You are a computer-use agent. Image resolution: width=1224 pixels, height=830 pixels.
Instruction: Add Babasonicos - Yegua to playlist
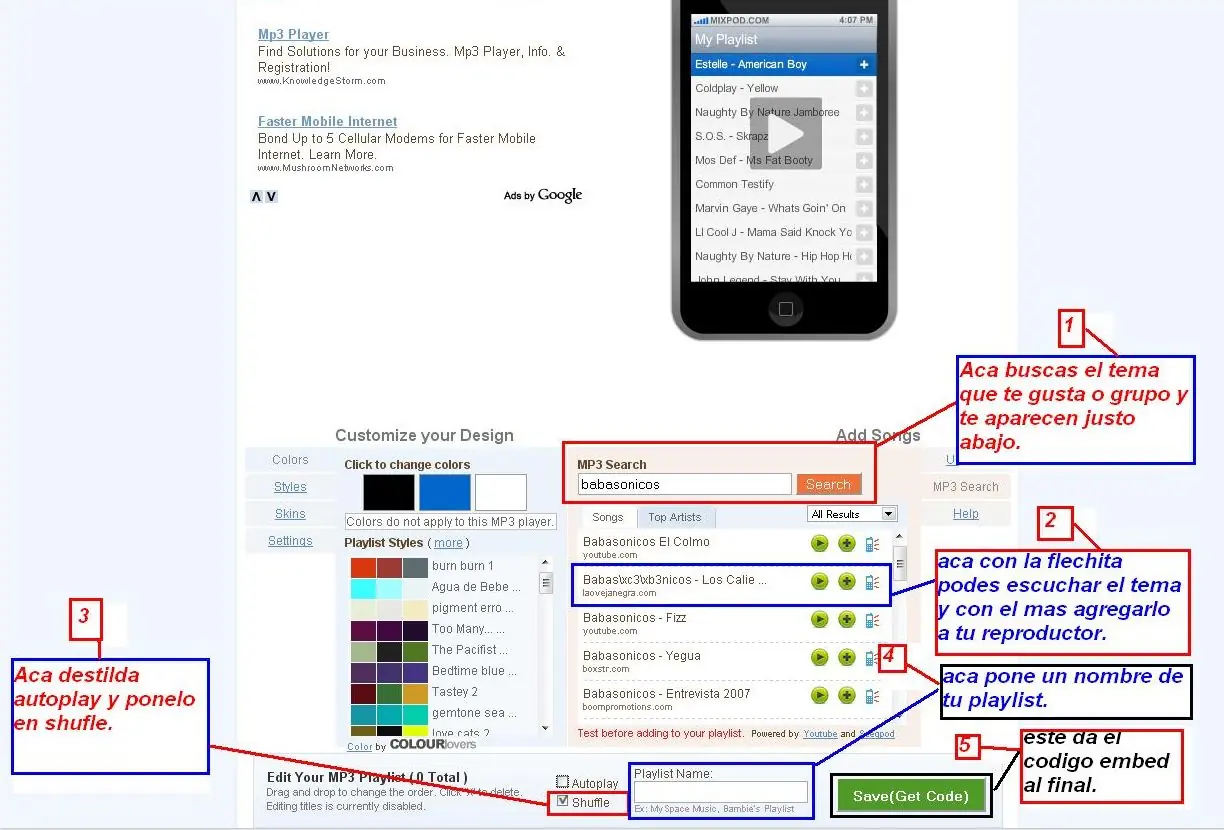pyautogui.click(x=847, y=658)
